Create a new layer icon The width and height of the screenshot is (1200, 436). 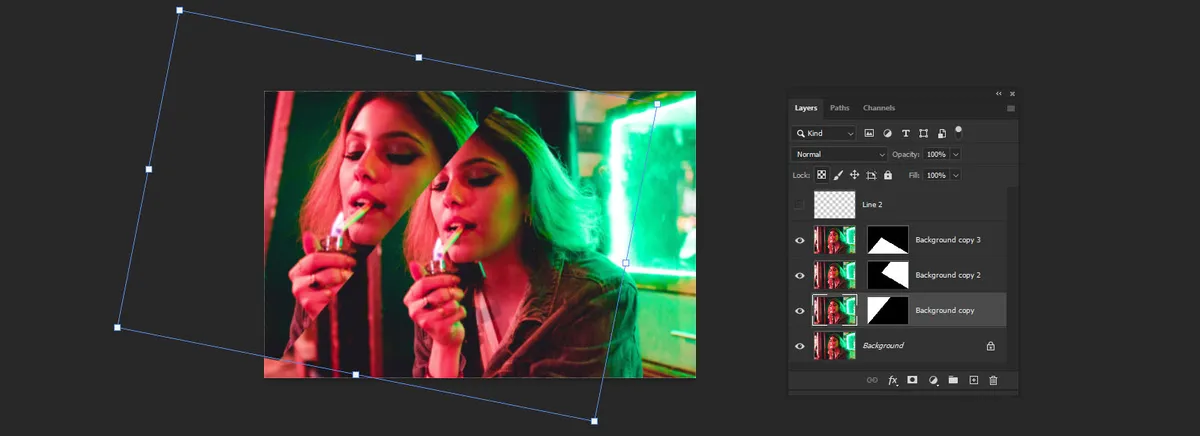[973, 380]
